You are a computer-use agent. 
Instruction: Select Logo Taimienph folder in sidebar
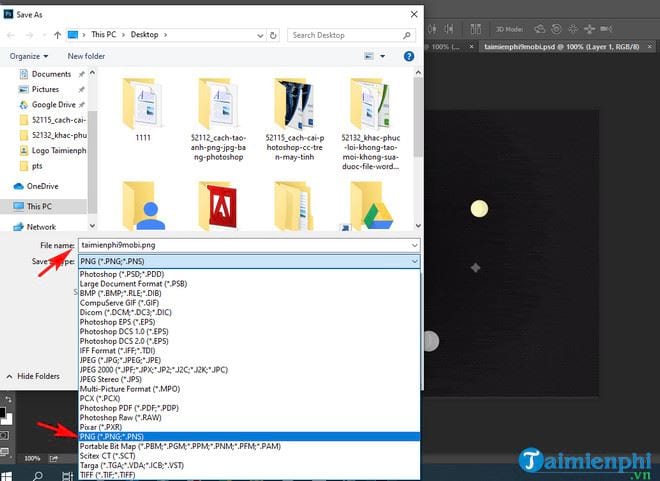pyautogui.click(x=53, y=151)
